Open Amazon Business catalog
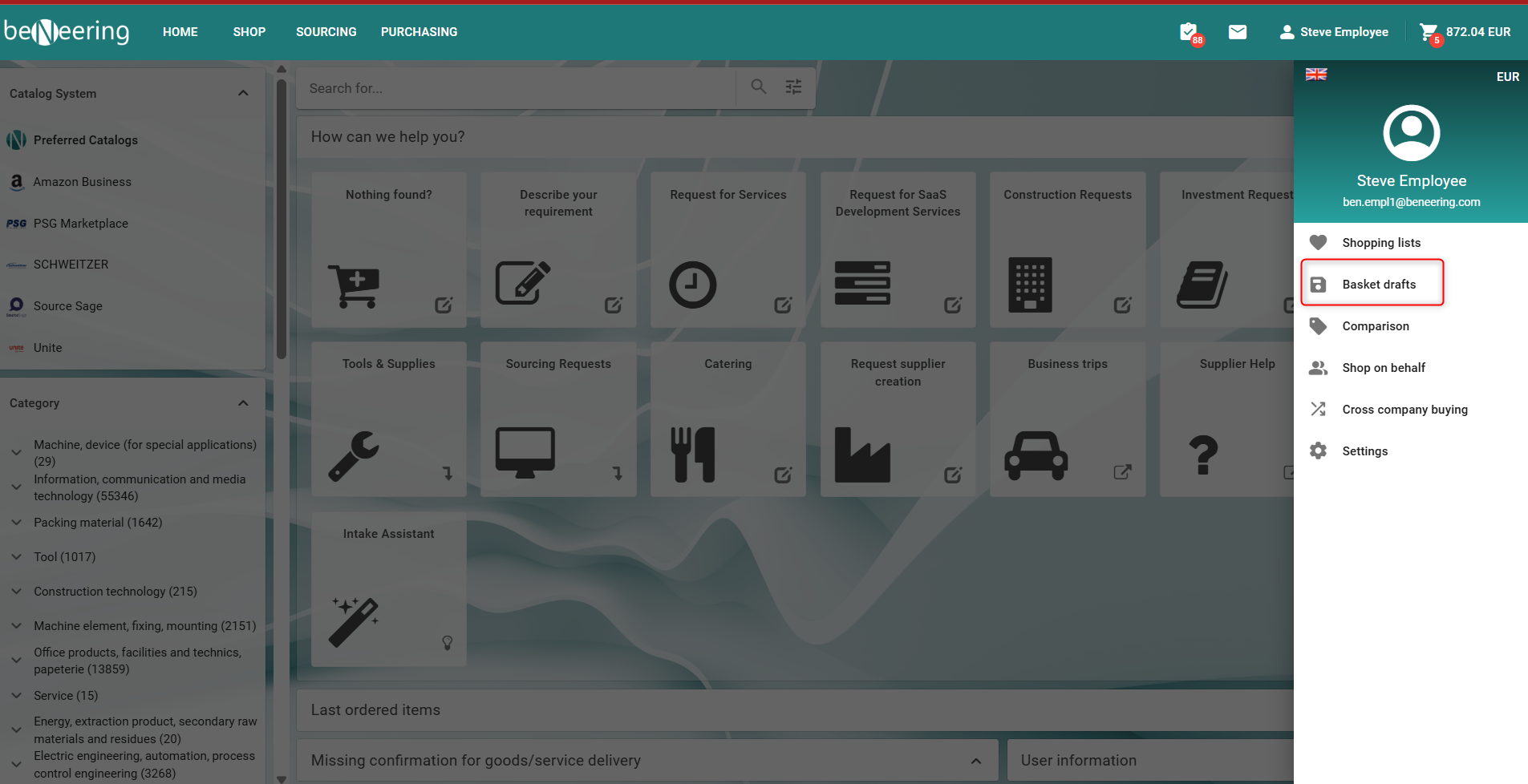 82,182
